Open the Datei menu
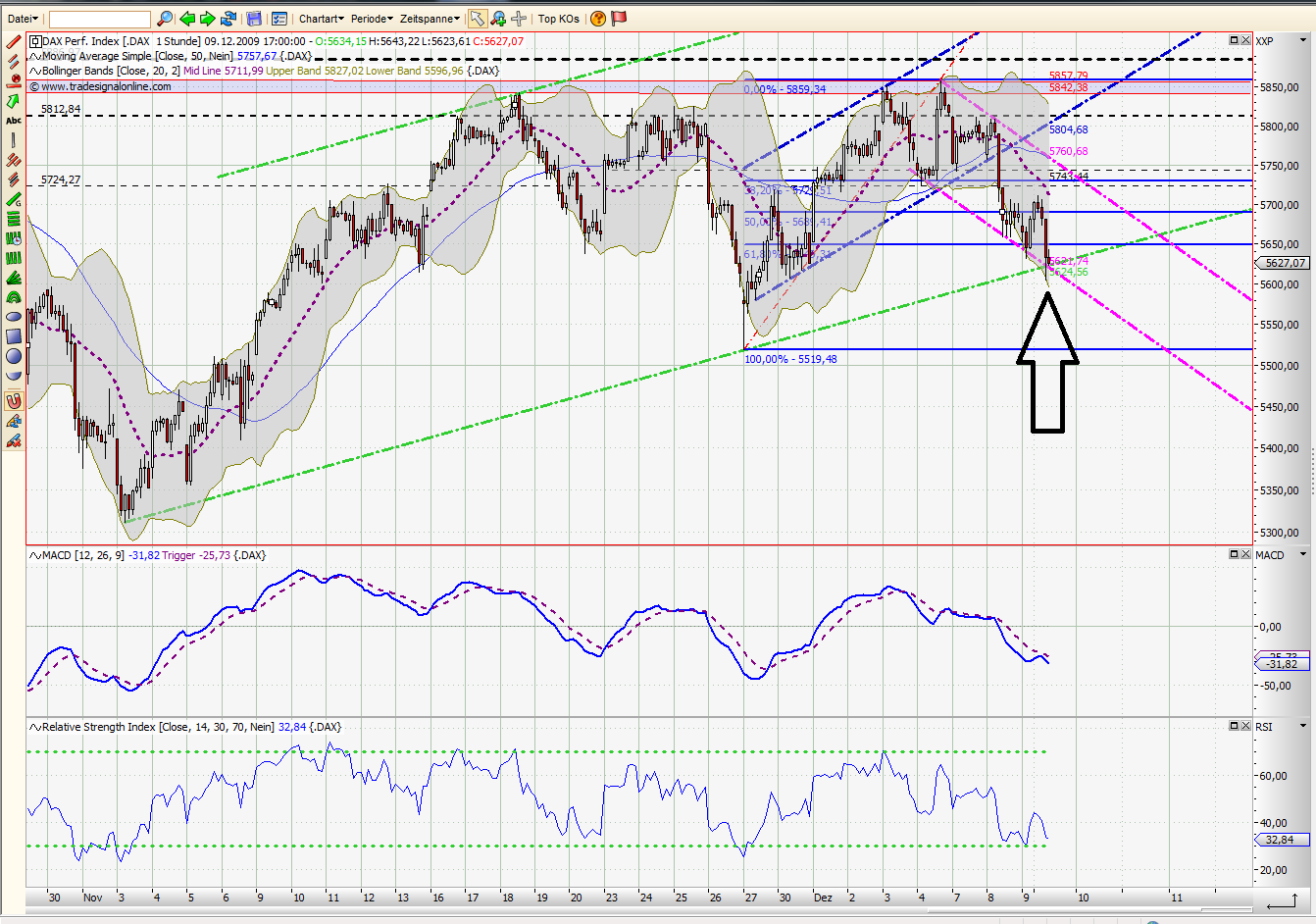The width and height of the screenshot is (1316, 924). tap(20, 18)
